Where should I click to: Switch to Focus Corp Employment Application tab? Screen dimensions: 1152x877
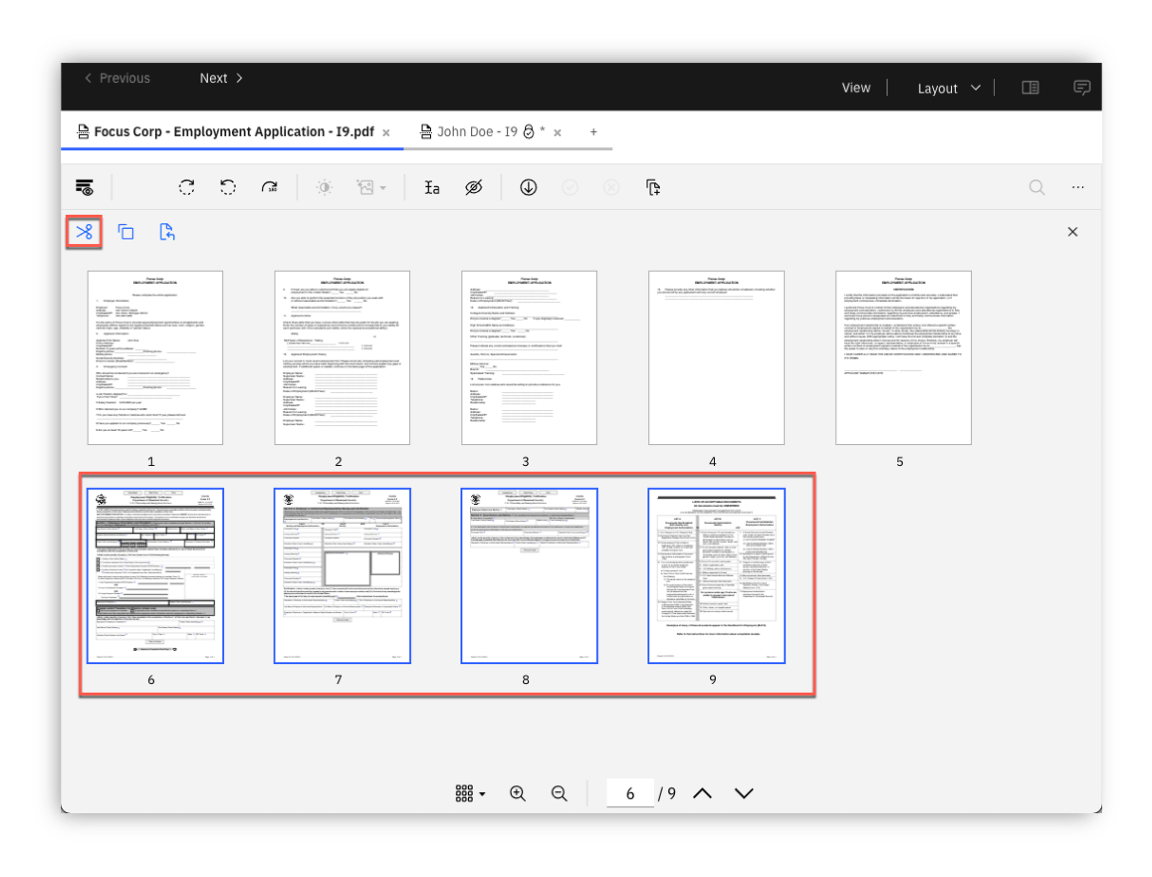tap(234, 131)
